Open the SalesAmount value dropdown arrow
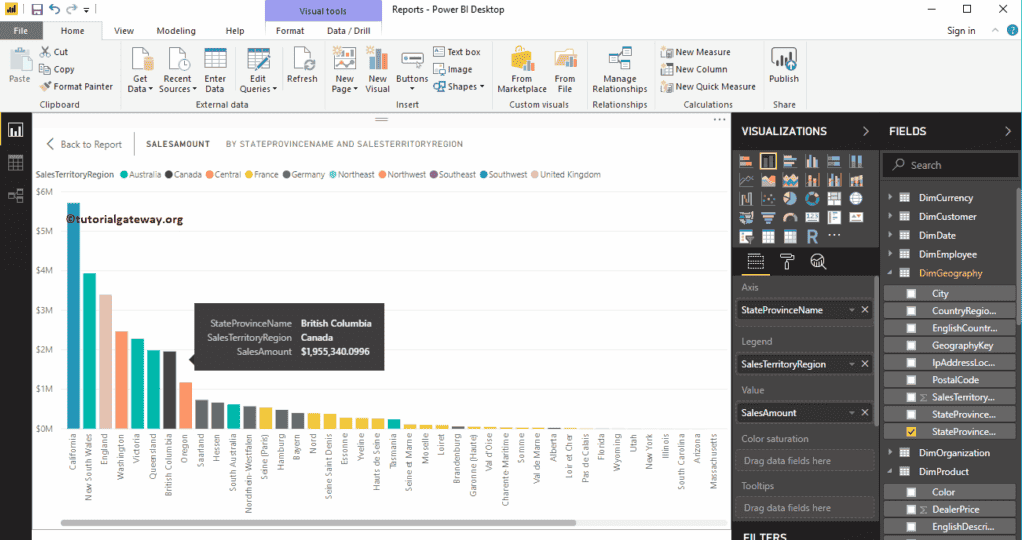 (x=851, y=413)
